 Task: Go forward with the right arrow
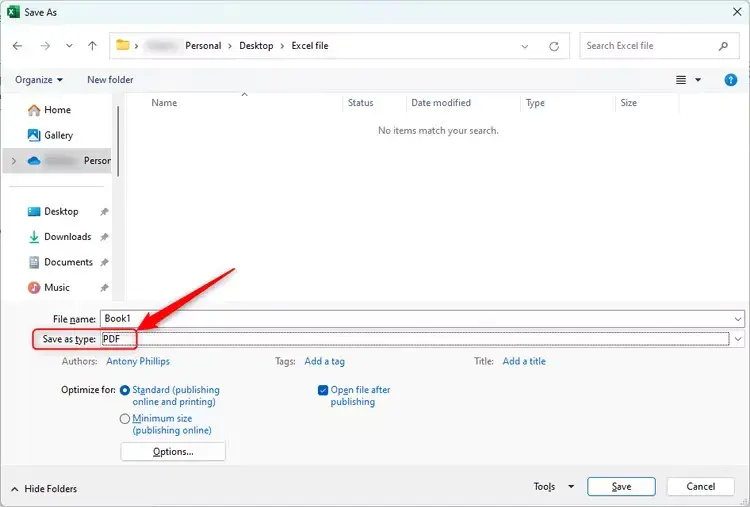[x=45, y=46]
